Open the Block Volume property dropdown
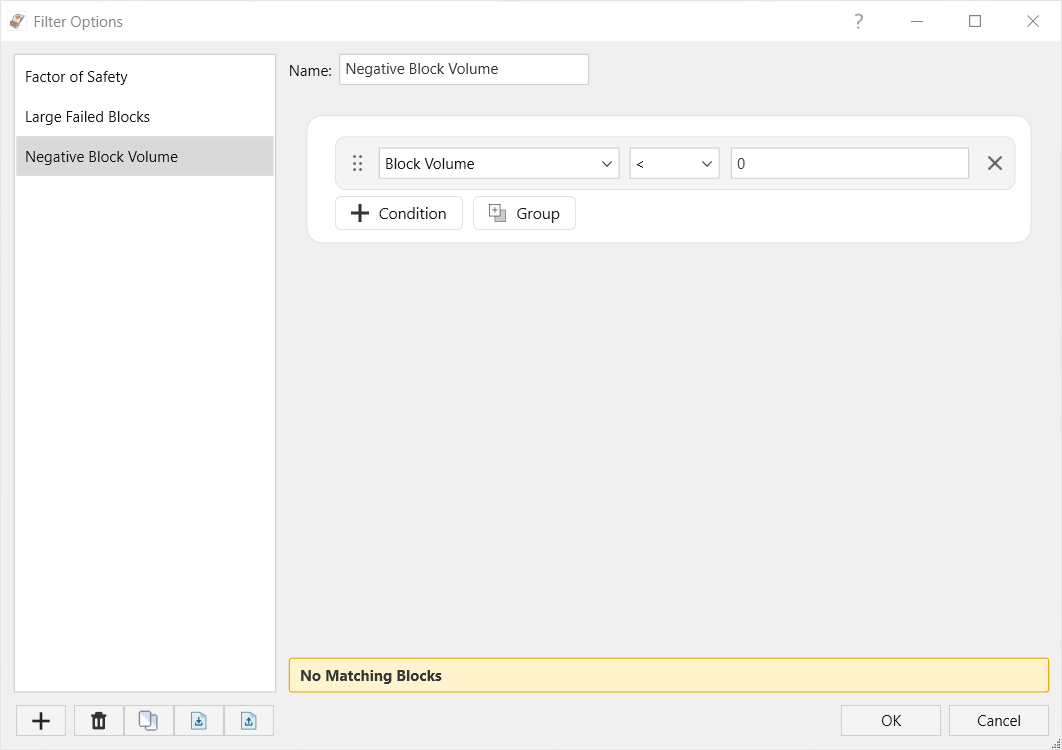 tap(499, 163)
